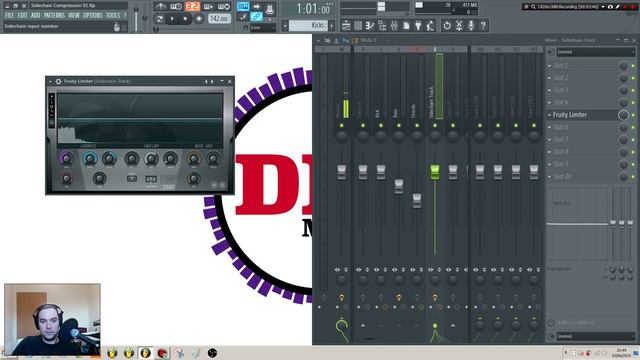Mute the Bass mixer track
The width and height of the screenshot is (640, 360).
point(399,126)
